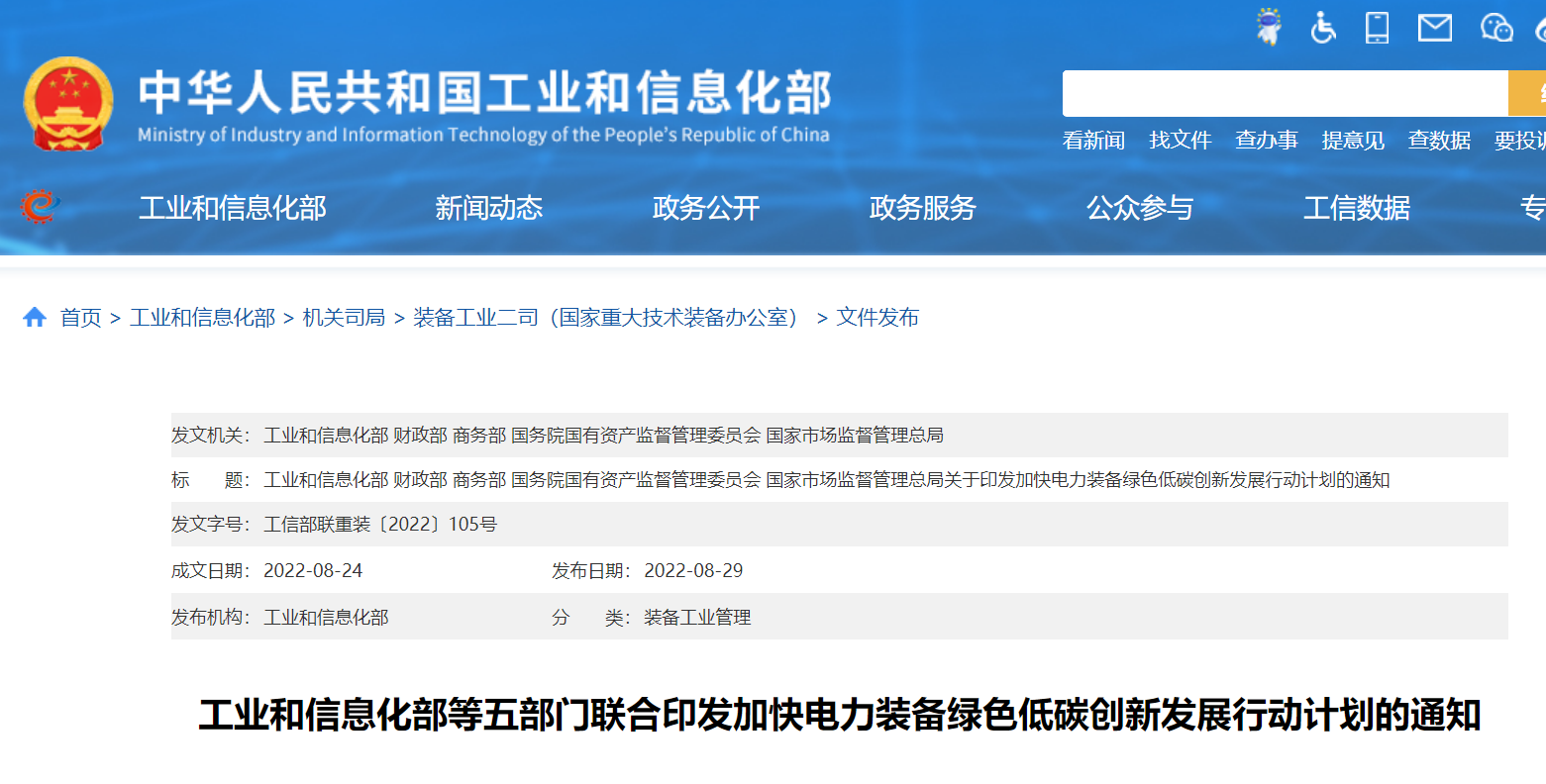Click the 发文机关 row text

click(603, 436)
